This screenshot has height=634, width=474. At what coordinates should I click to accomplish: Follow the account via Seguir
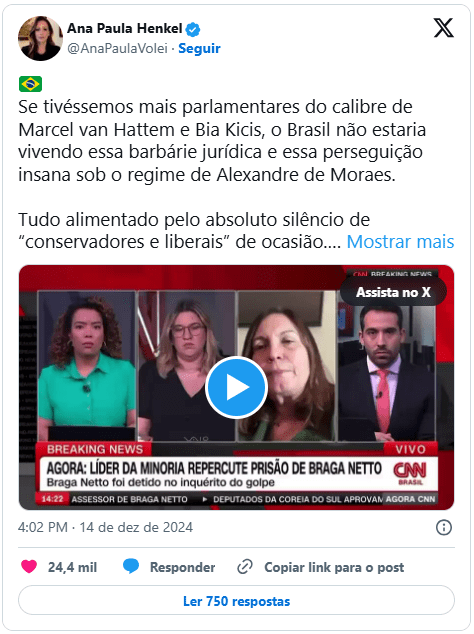(199, 49)
